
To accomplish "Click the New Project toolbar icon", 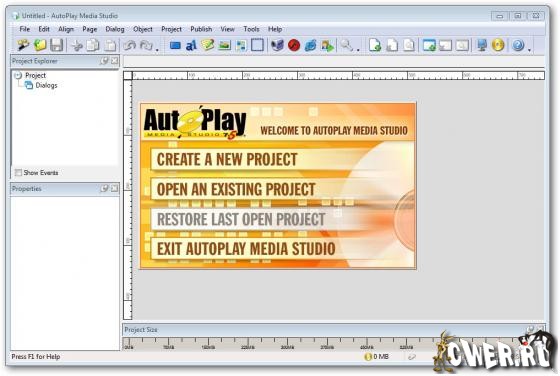I will coord(23,45).
